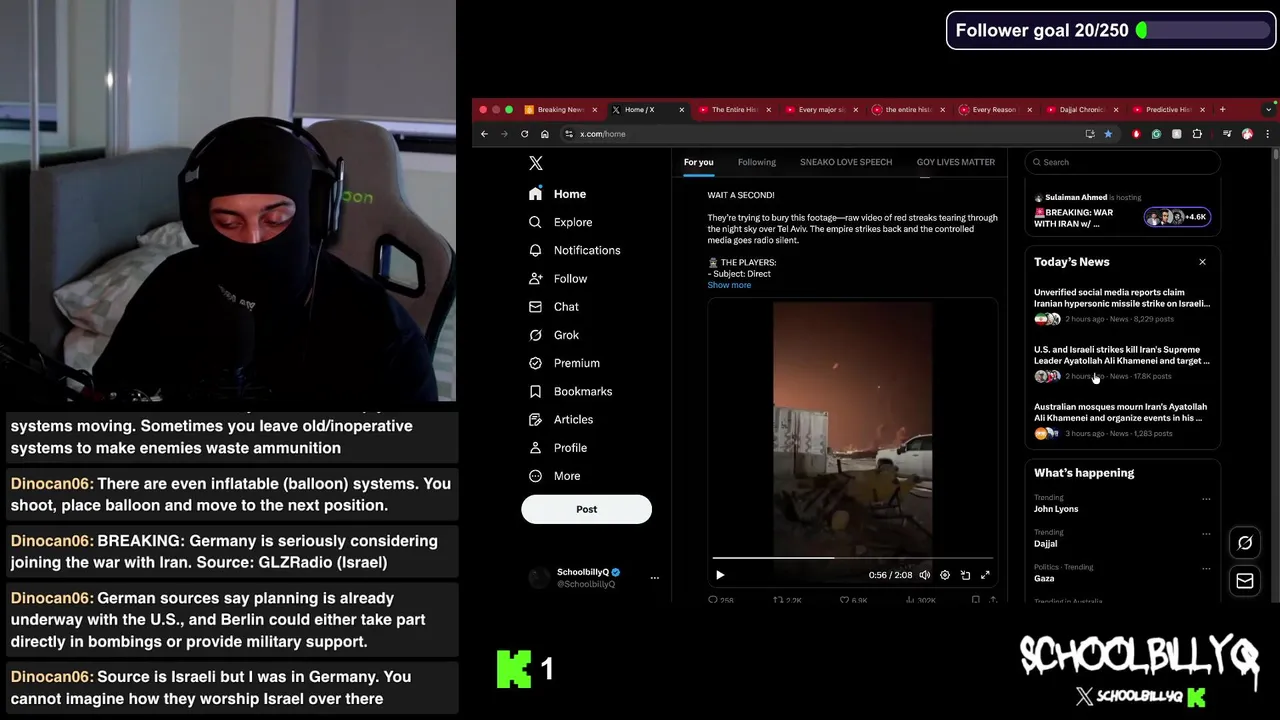This screenshot has width=1280, height=720.
Task: Click bookmark star in address bar
Action: (1108, 134)
